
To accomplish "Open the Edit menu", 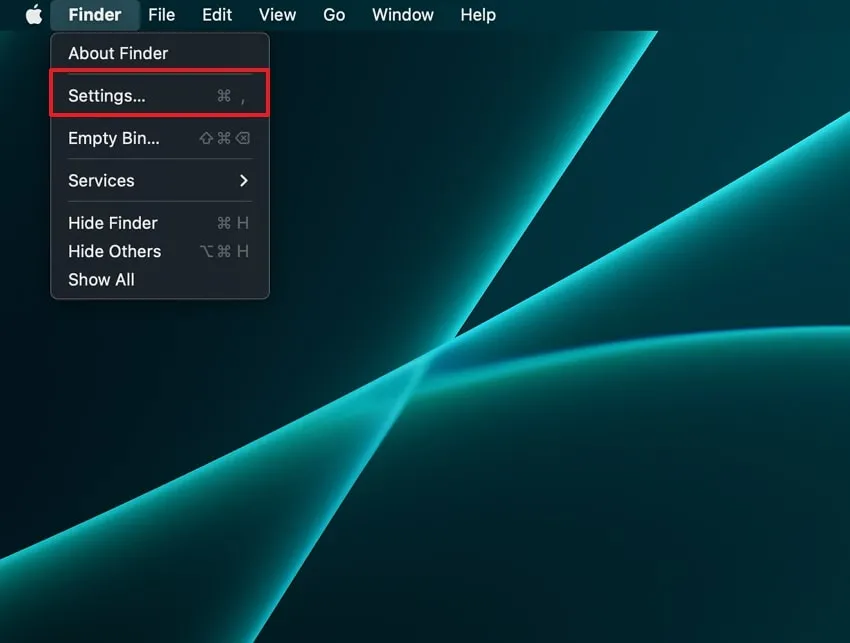I will click(x=217, y=15).
